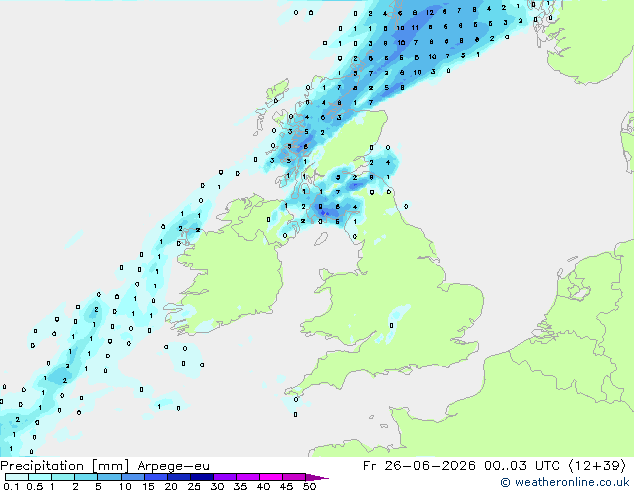
Task: Click the 35–40 mm violet legend swatch
Action: click(248, 477)
